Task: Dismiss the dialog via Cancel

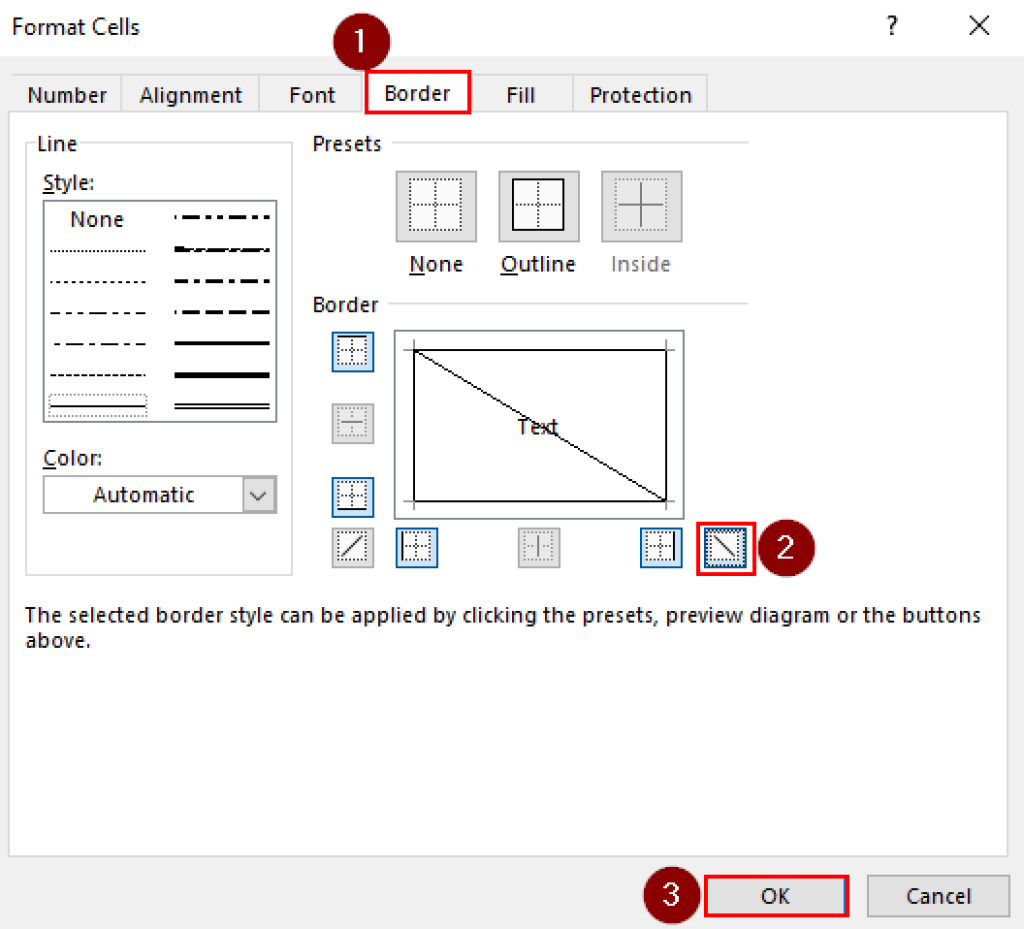Action: (937, 895)
